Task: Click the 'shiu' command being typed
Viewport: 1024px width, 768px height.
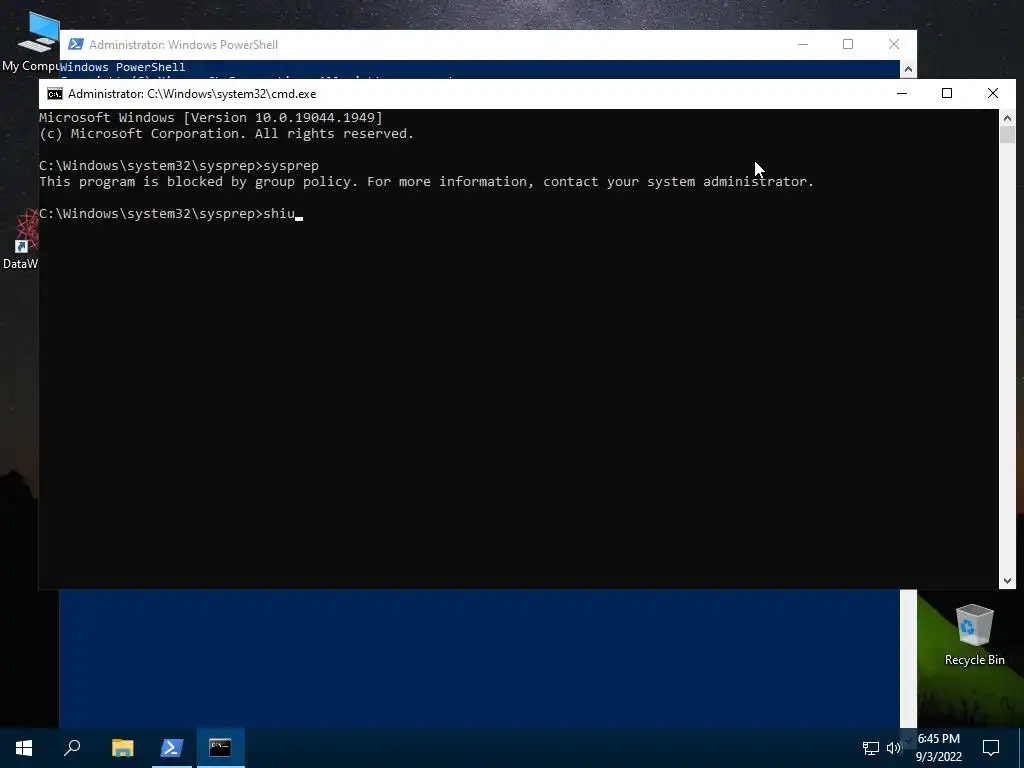Action: coord(279,214)
